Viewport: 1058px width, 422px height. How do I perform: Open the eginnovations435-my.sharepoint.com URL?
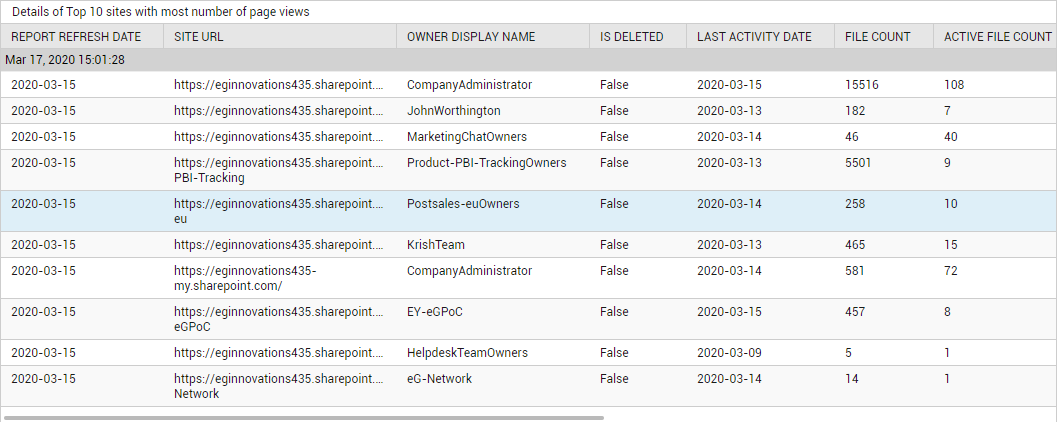245,278
